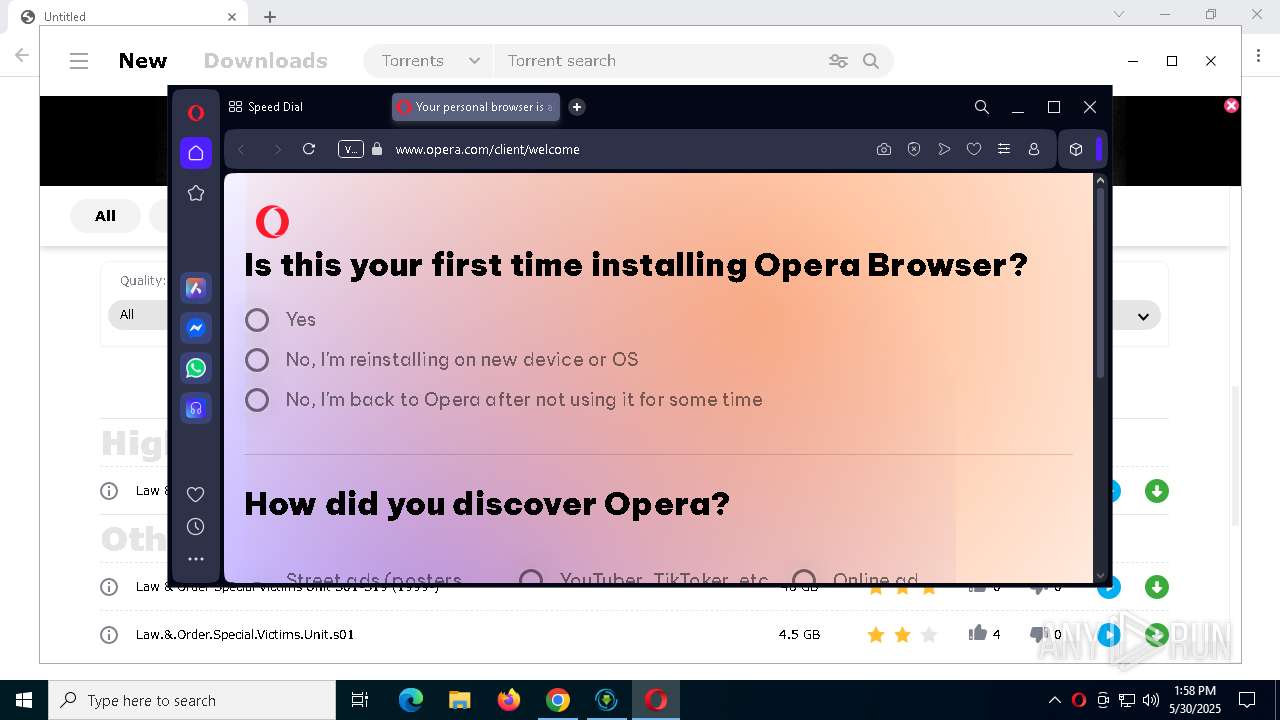Open Google Chrome from taskbar
The width and height of the screenshot is (1280, 720).
(558, 700)
